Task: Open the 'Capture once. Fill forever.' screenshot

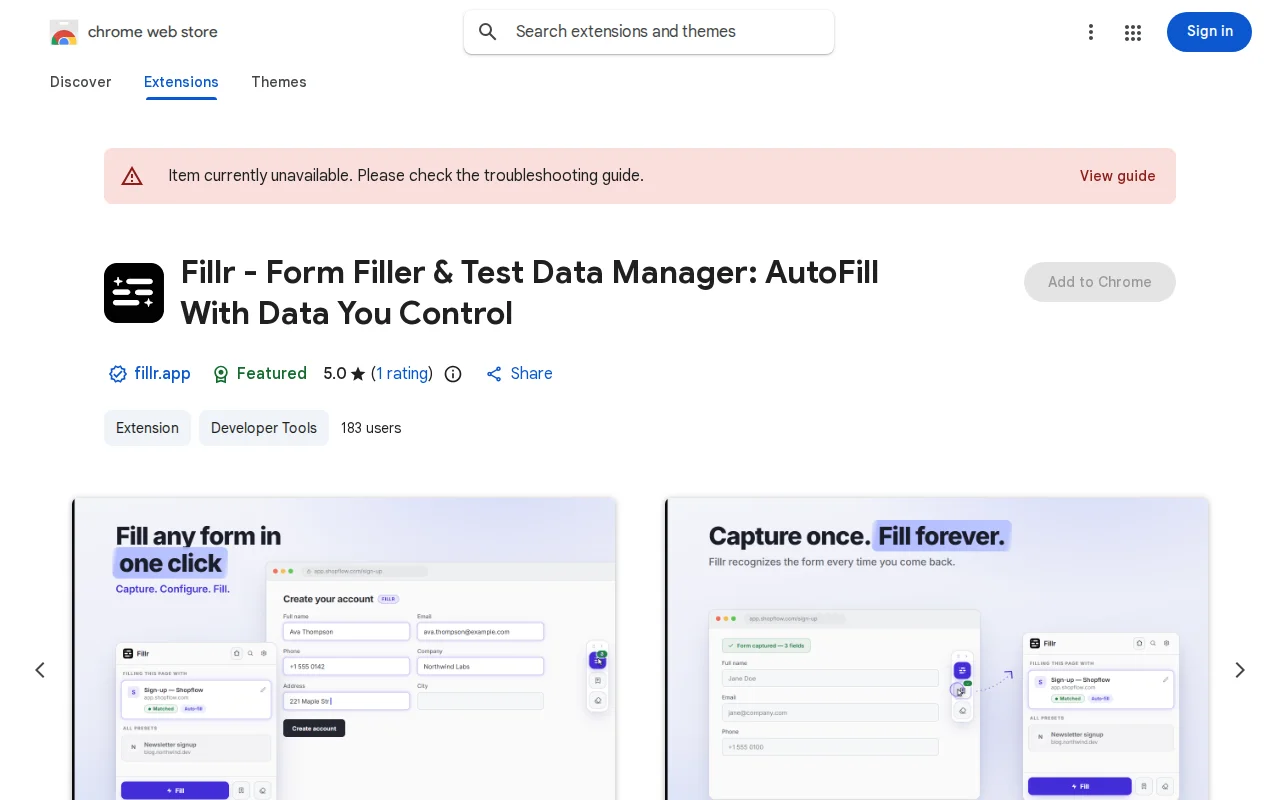Action: coord(937,649)
